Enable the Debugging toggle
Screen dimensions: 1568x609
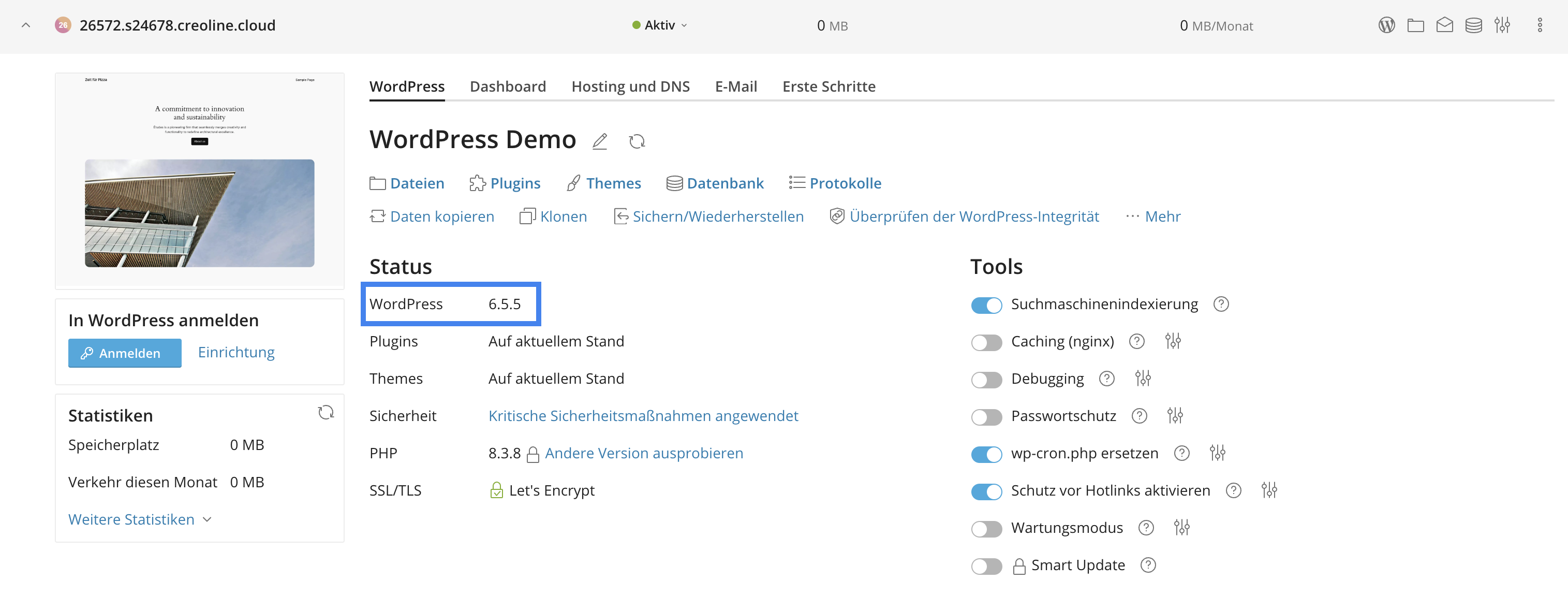click(986, 380)
